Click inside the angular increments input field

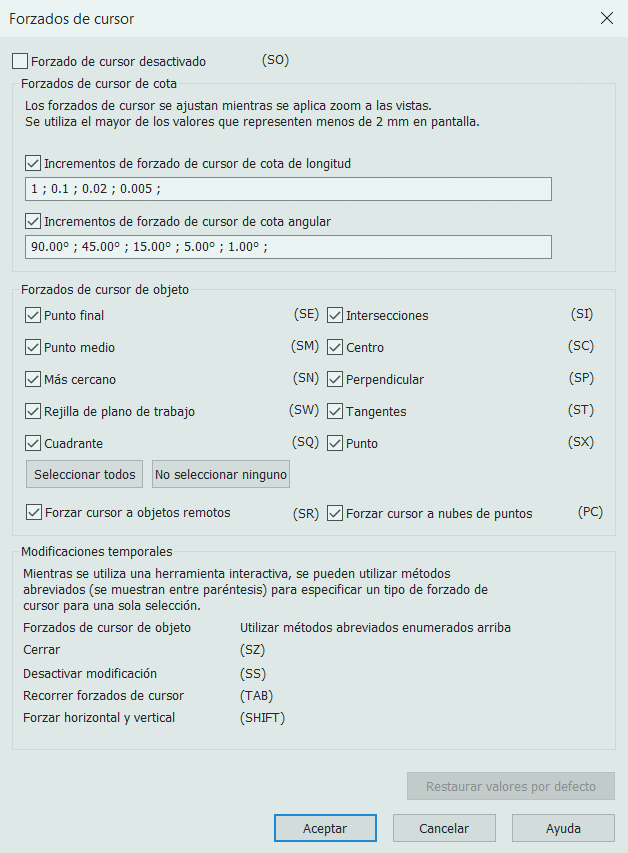[288, 246]
